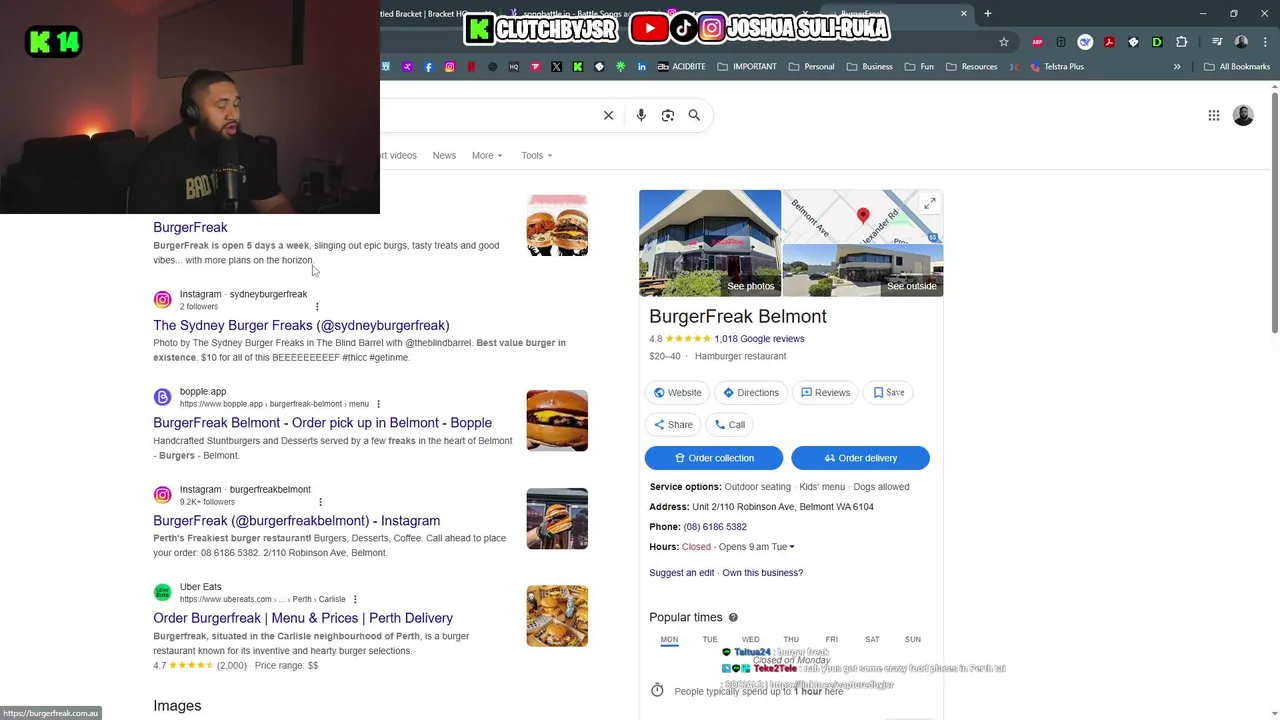The width and height of the screenshot is (1280, 720).
Task: Share the BurgerFreak Belmont listing
Action: tap(673, 425)
